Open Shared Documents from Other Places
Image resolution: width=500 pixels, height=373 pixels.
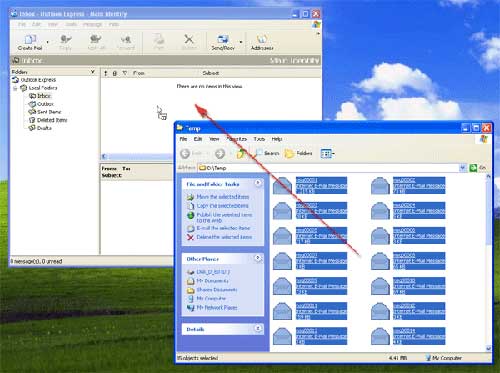click(217, 290)
